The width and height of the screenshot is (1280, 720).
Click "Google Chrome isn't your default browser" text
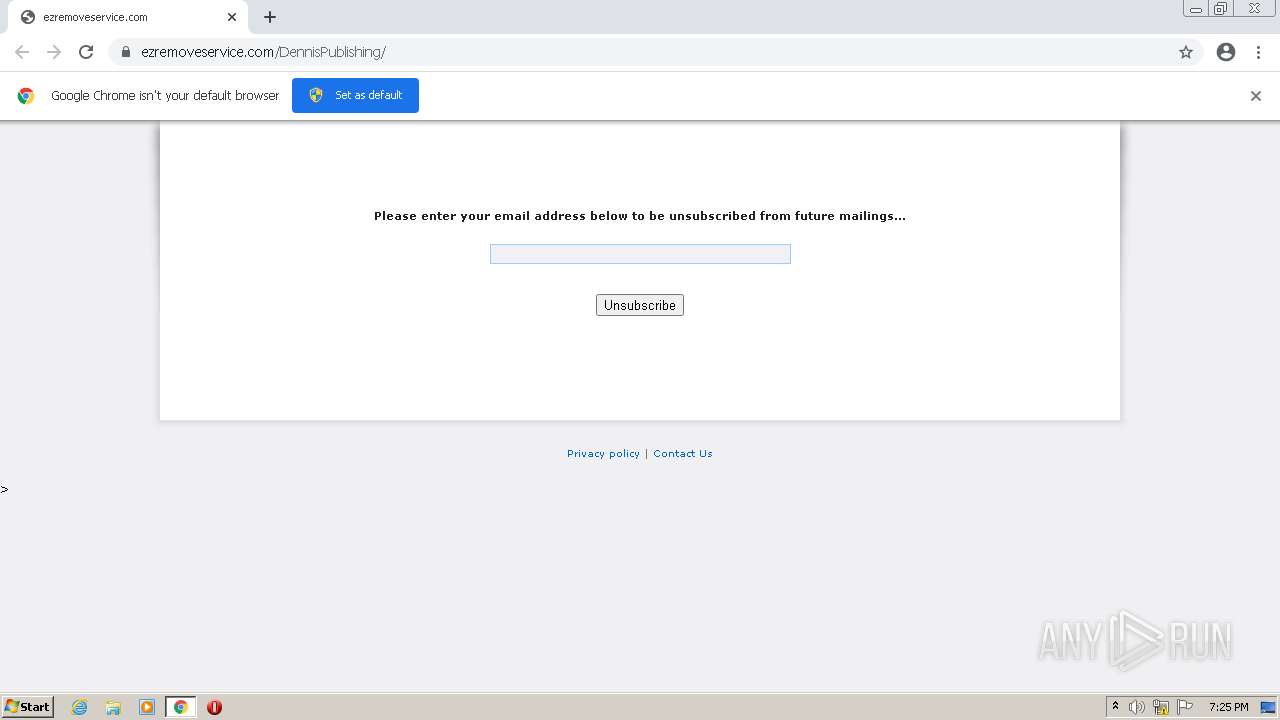click(165, 96)
